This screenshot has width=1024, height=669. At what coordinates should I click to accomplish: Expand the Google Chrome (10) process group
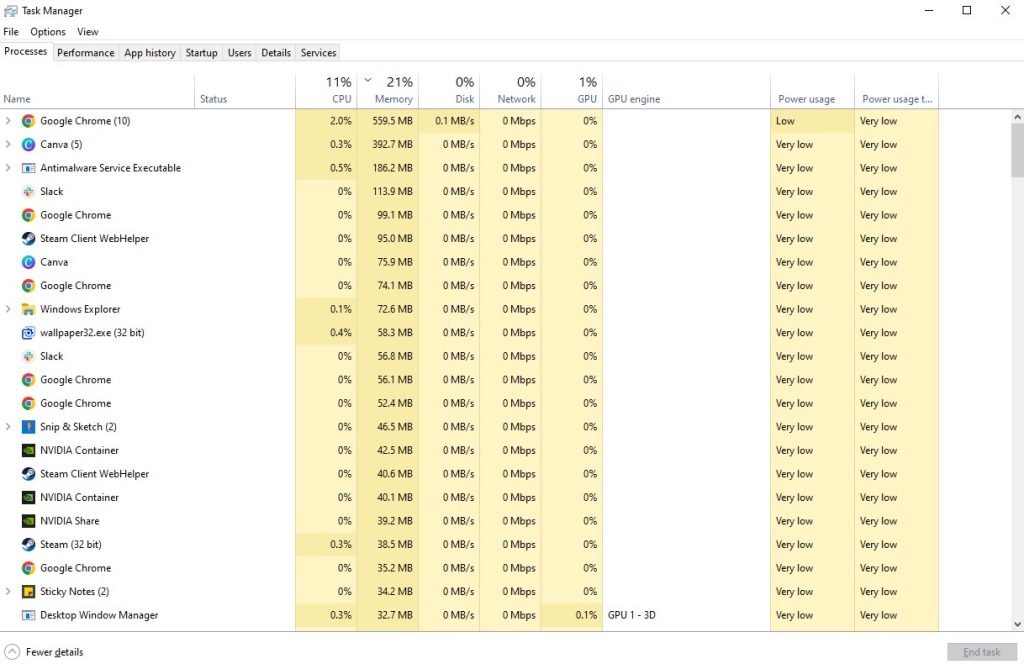[8, 121]
